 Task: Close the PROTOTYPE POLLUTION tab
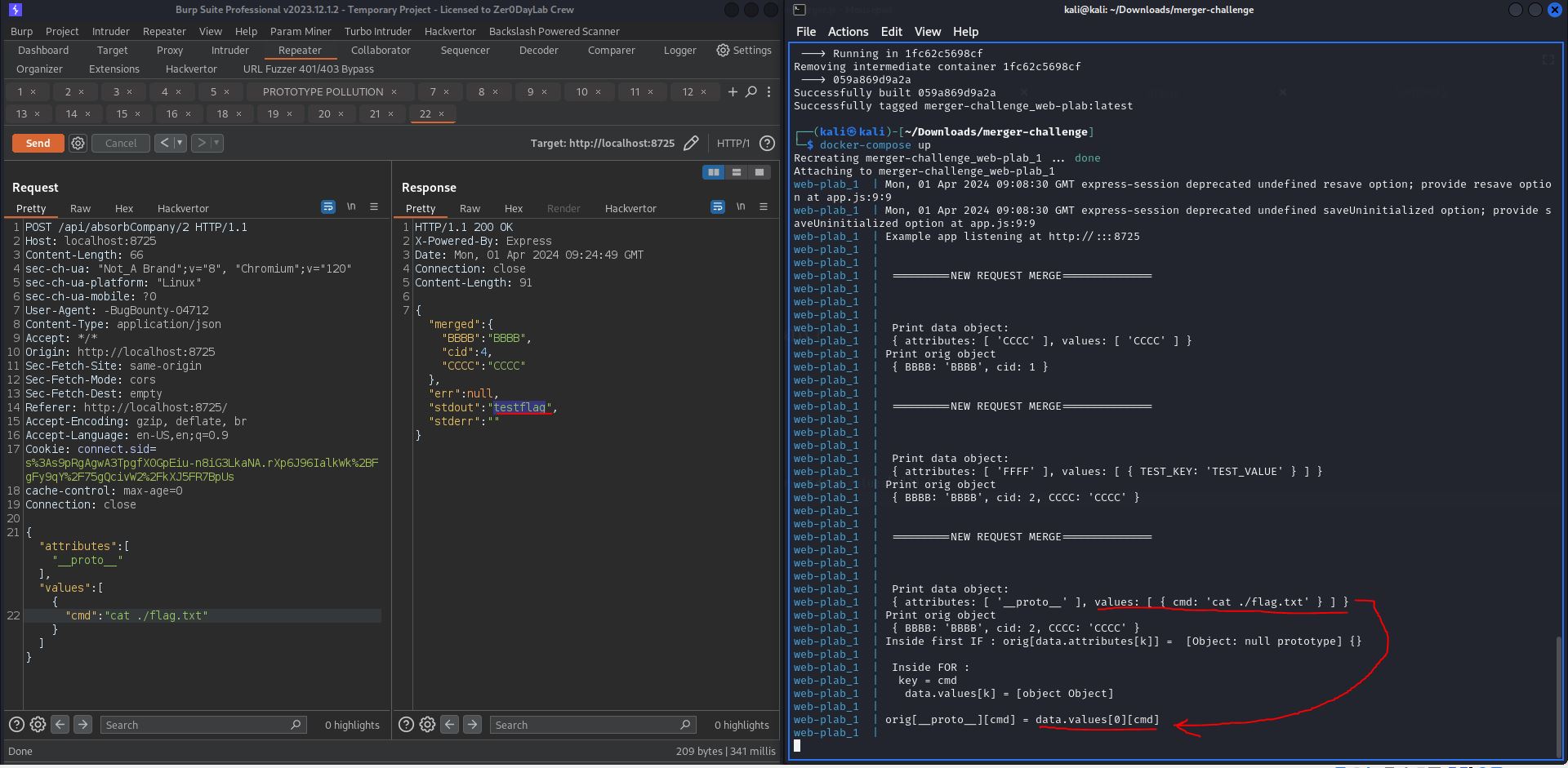(x=394, y=91)
